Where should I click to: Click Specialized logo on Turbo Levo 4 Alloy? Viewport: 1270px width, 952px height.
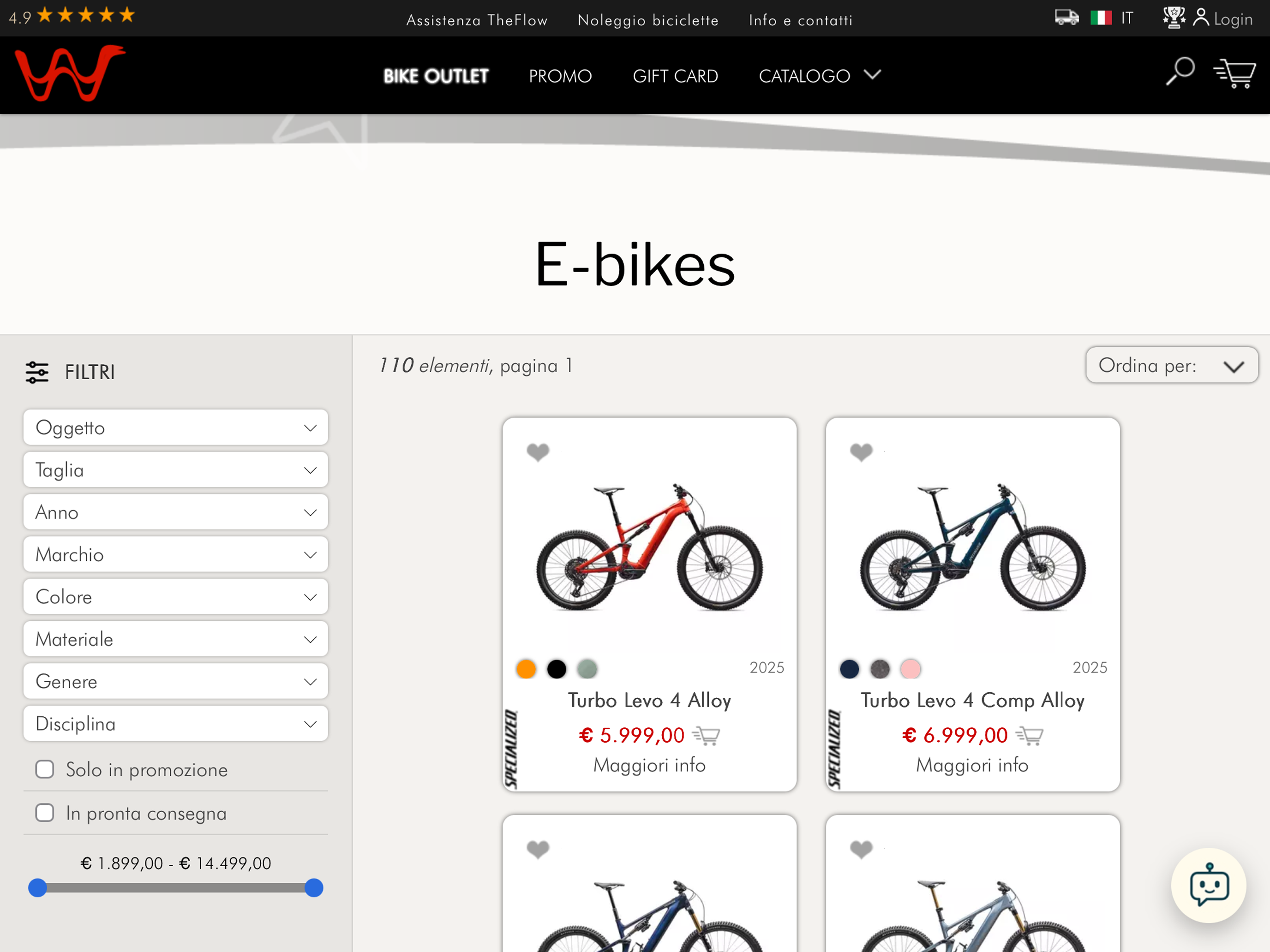511,749
